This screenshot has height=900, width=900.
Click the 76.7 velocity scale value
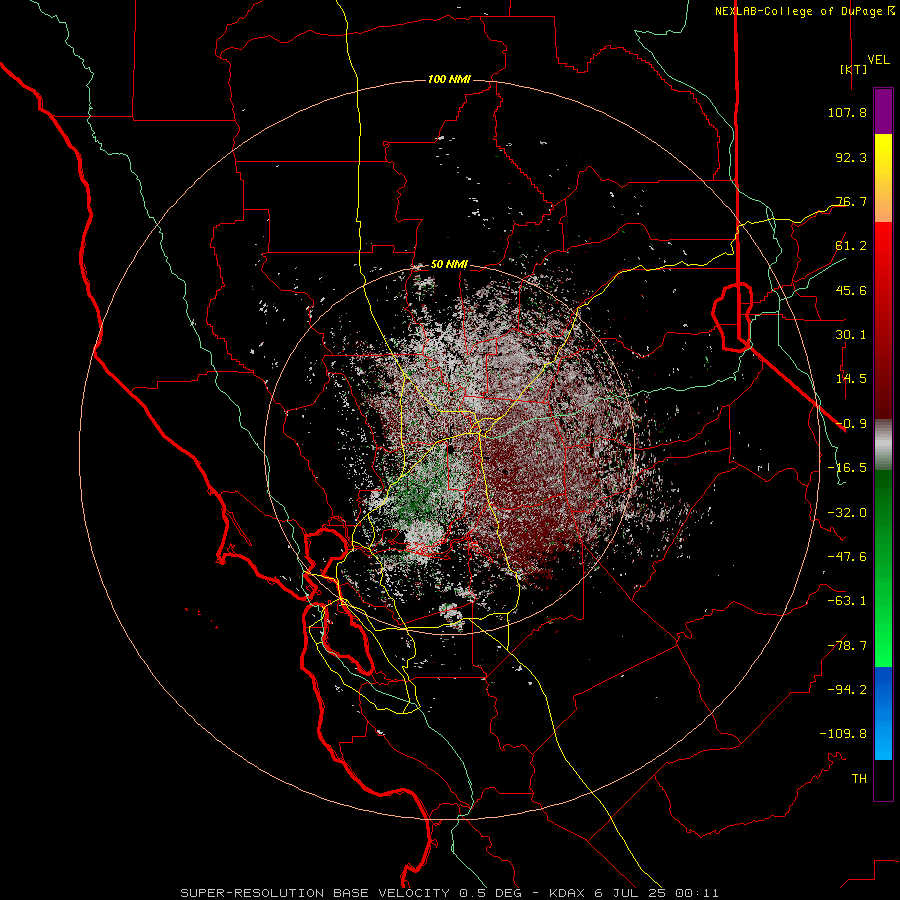coord(851,201)
